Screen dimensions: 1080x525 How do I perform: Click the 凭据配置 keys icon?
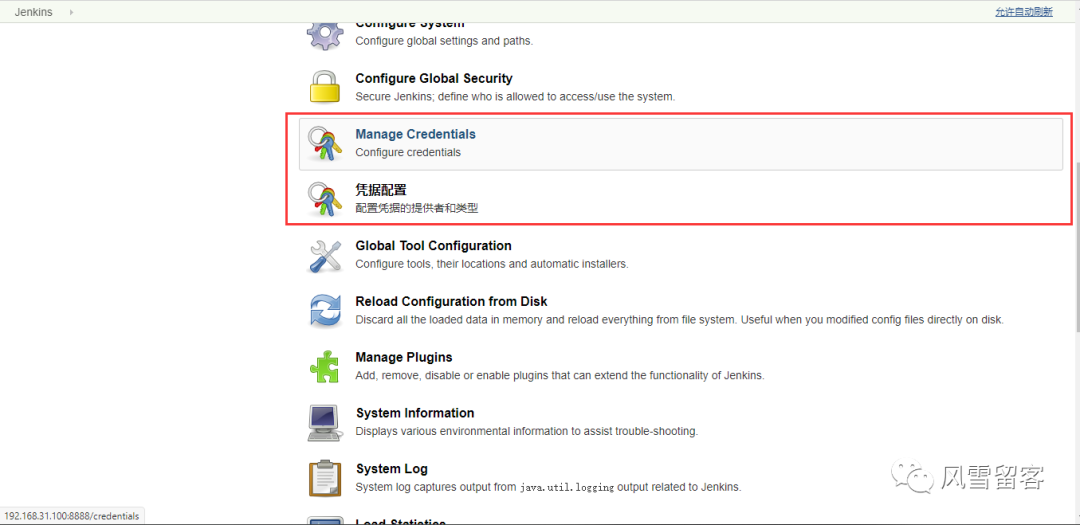click(324, 199)
